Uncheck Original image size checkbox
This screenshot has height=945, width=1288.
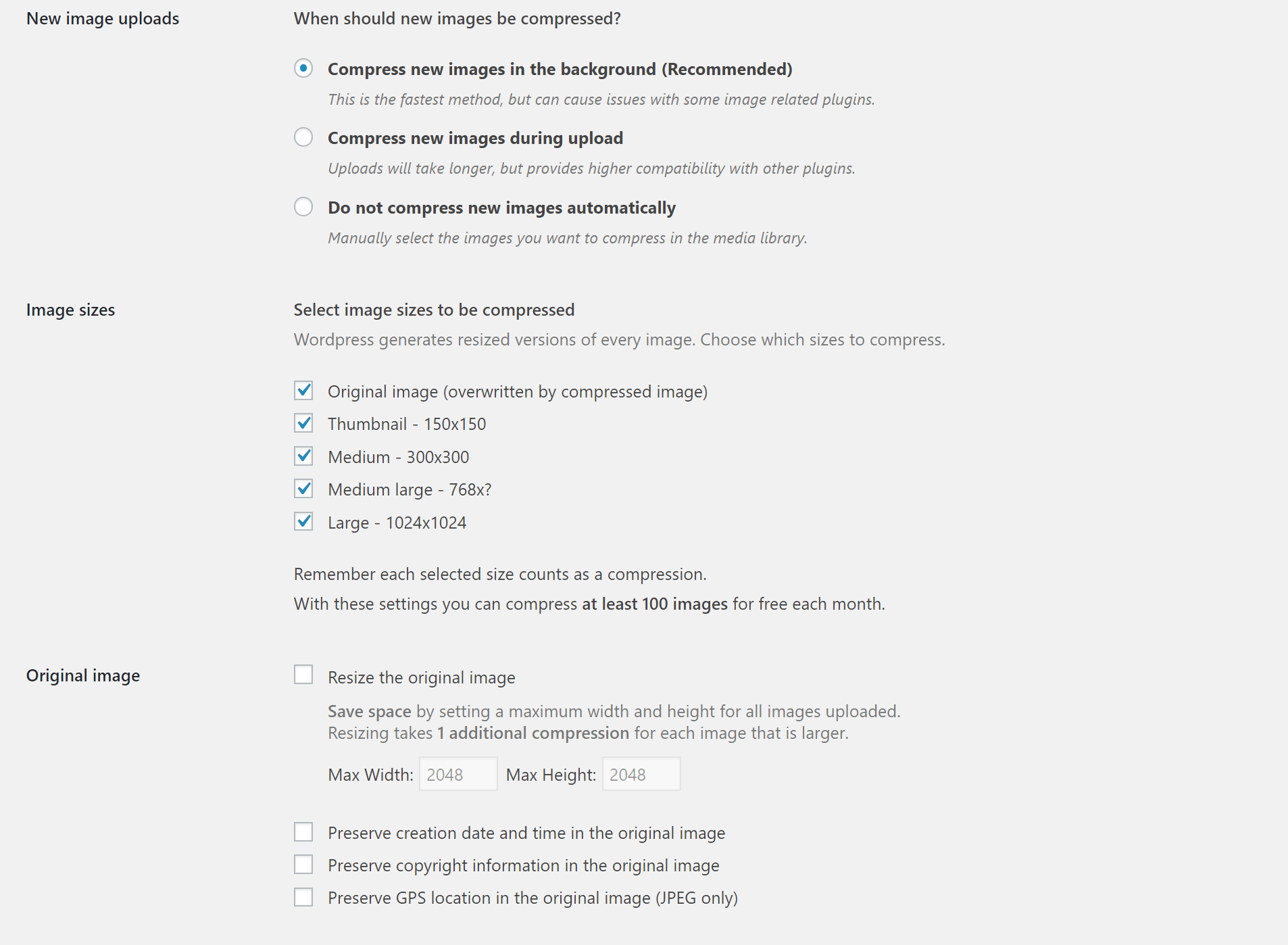303,391
